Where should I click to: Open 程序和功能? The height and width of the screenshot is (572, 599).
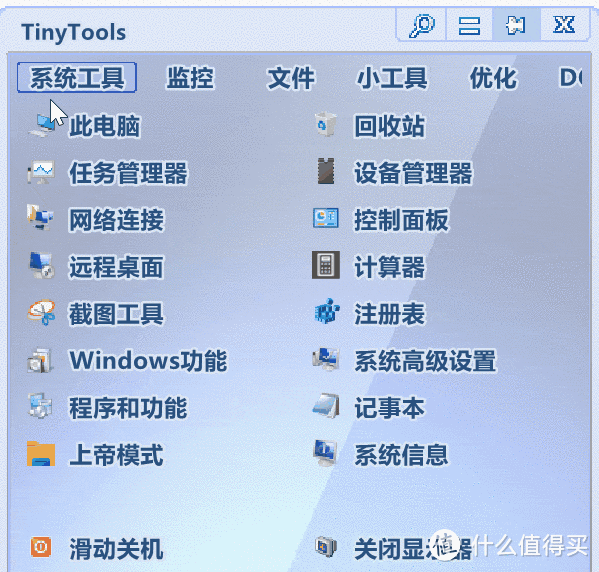tap(128, 408)
